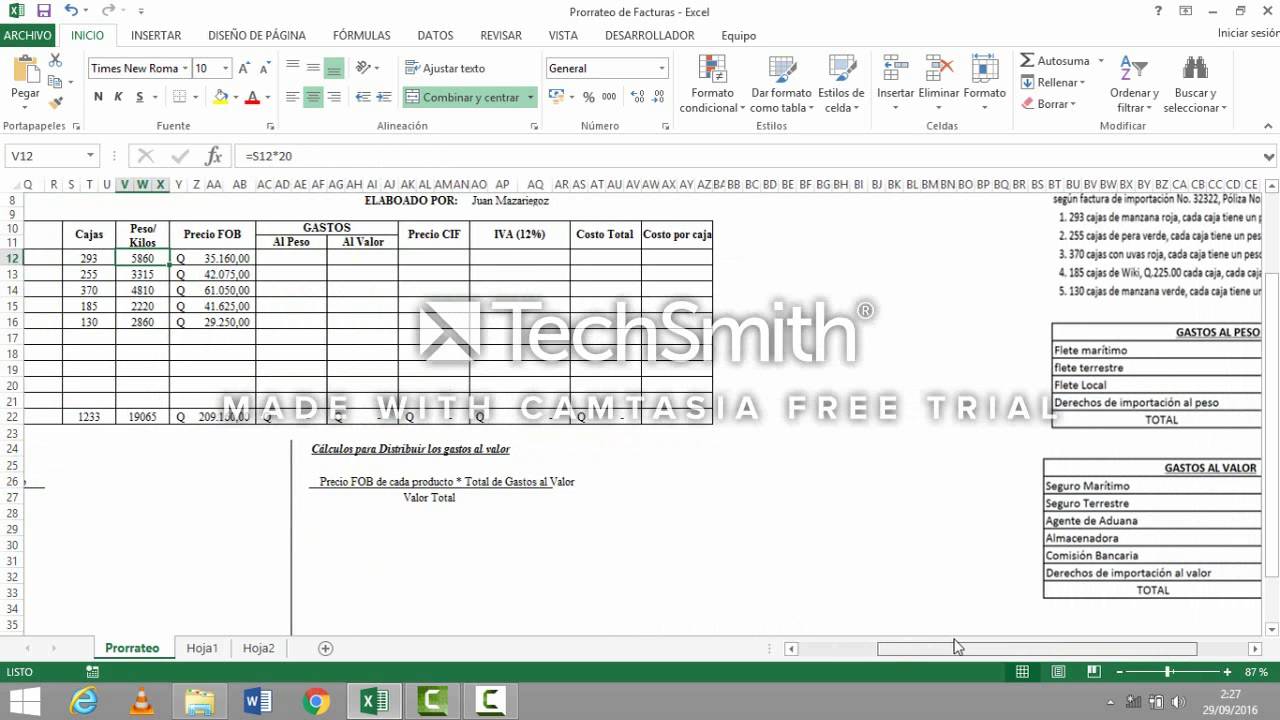This screenshot has width=1280, height=720.
Task: Select cell with Peso/Kilos value 5860
Action: 142,258
